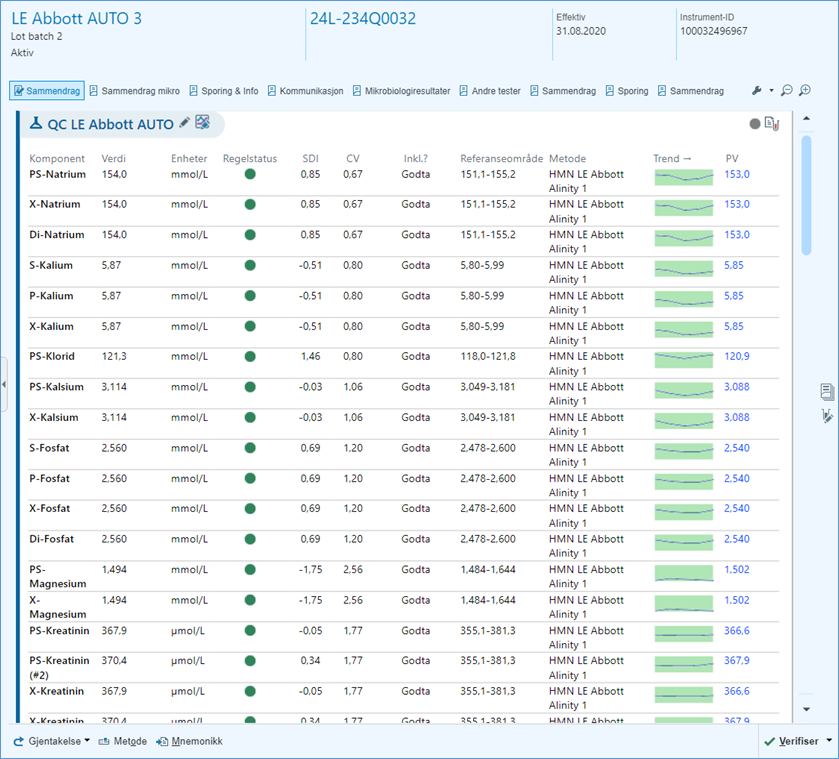Click the vertical scrollbar thumb of results list
The height and width of the screenshot is (759, 839).
click(806, 195)
